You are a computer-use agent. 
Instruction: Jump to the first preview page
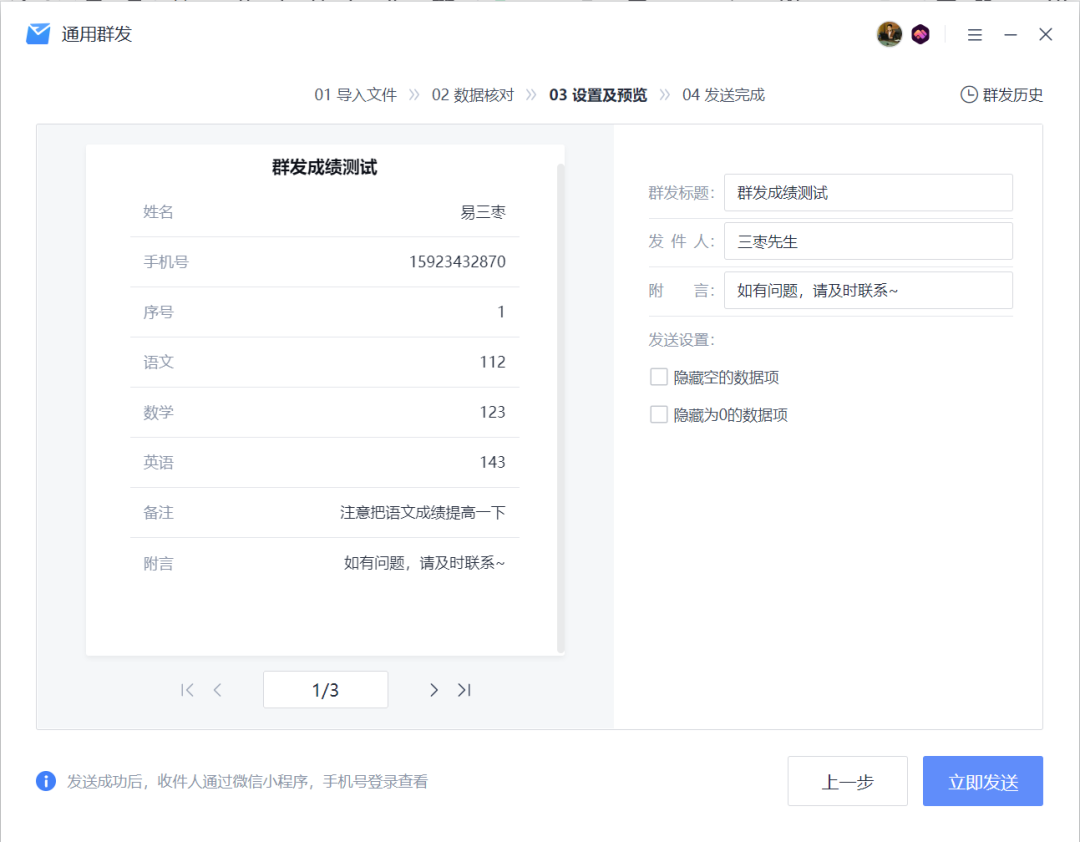(x=186, y=689)
